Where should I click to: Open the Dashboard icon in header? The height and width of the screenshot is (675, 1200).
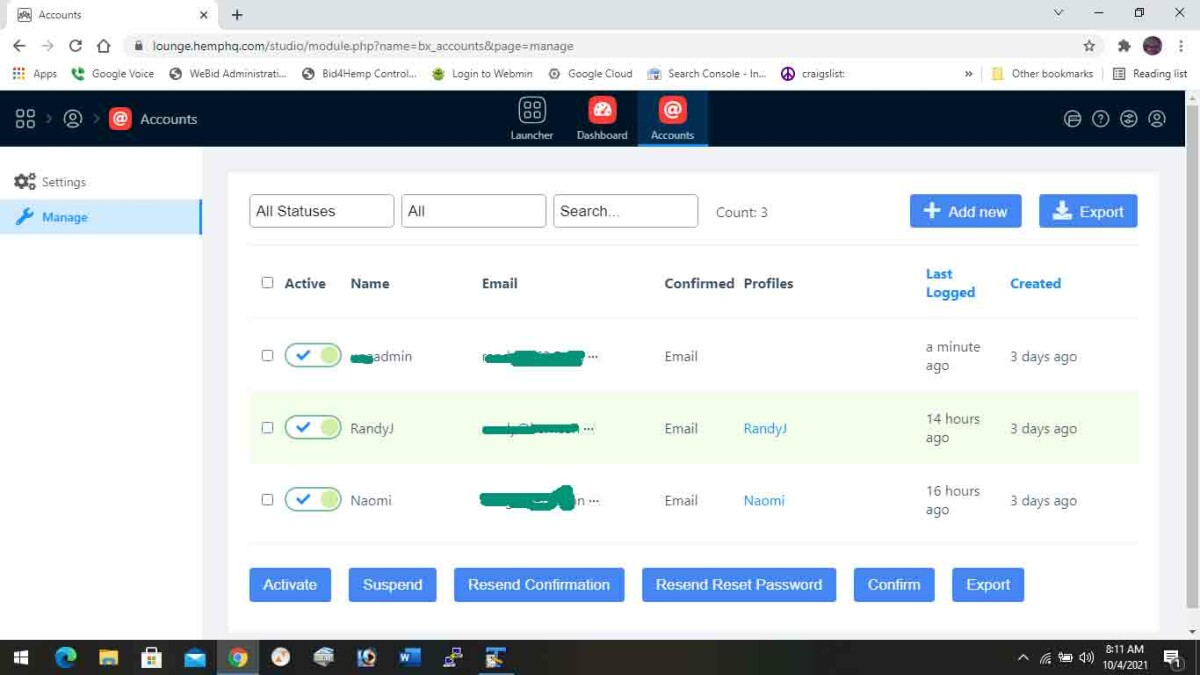[602, 118]
